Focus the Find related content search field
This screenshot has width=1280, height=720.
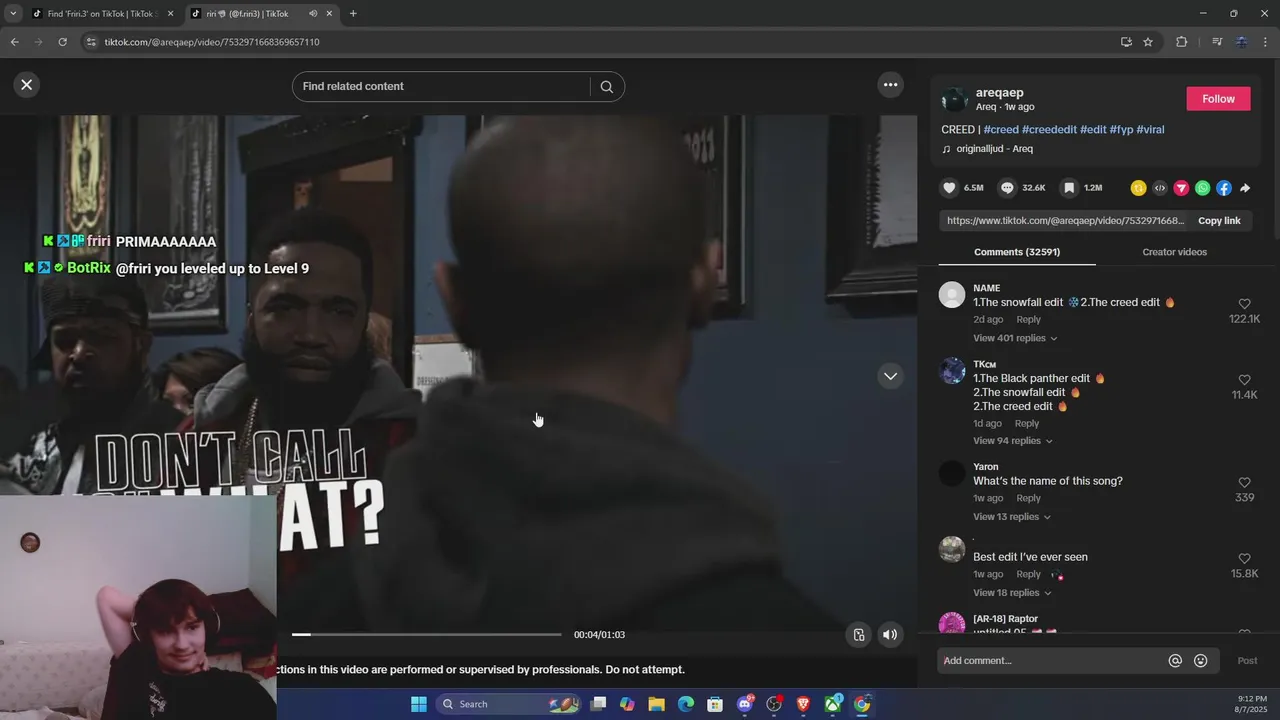pyautogui.click(x=444, y=86)
